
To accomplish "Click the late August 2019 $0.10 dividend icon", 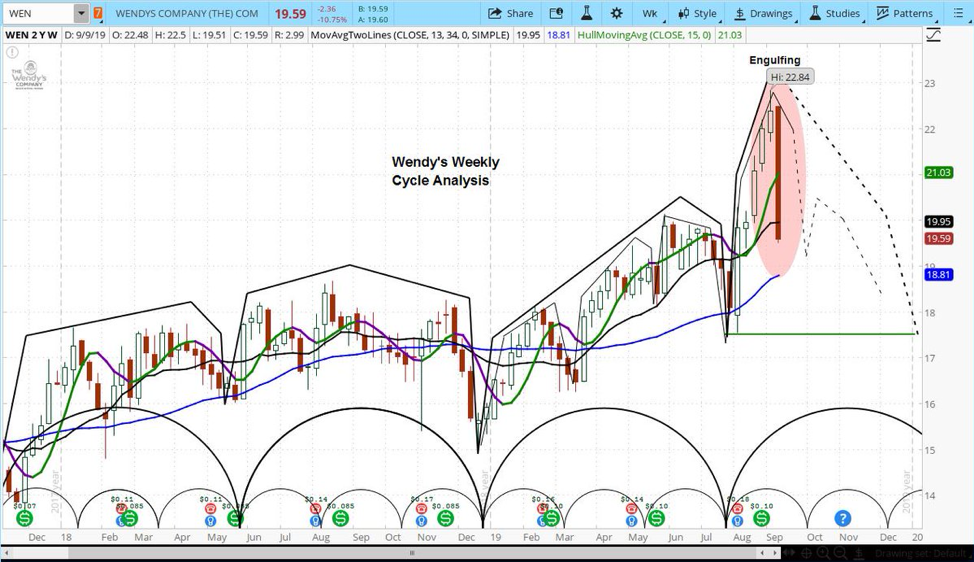I will 762,518.
